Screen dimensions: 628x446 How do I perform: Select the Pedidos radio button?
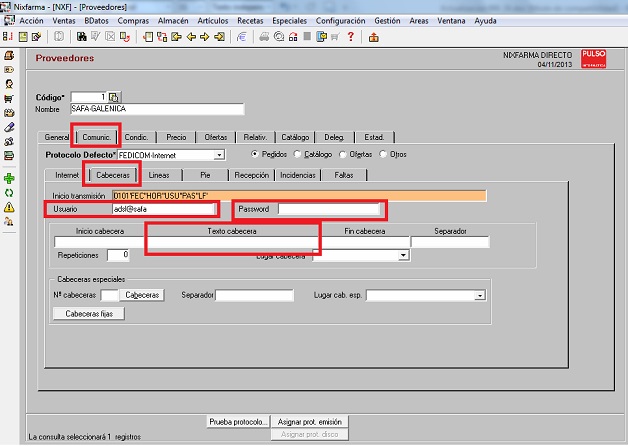coord(255,154)
